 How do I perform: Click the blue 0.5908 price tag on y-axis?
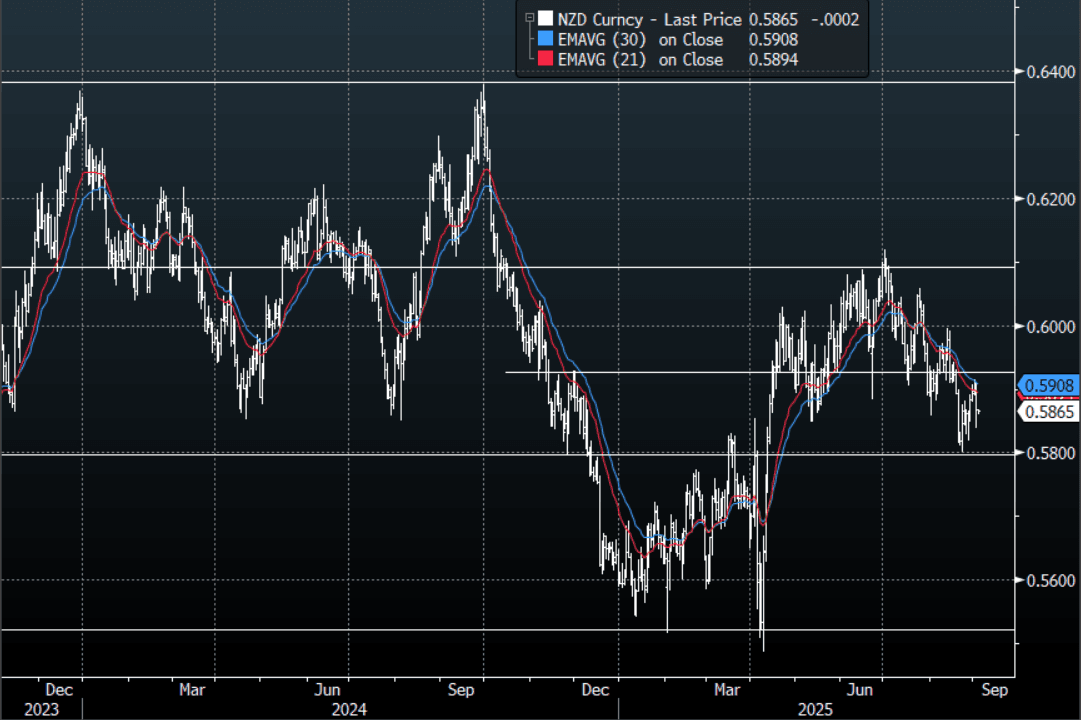tap(1046, 385)
